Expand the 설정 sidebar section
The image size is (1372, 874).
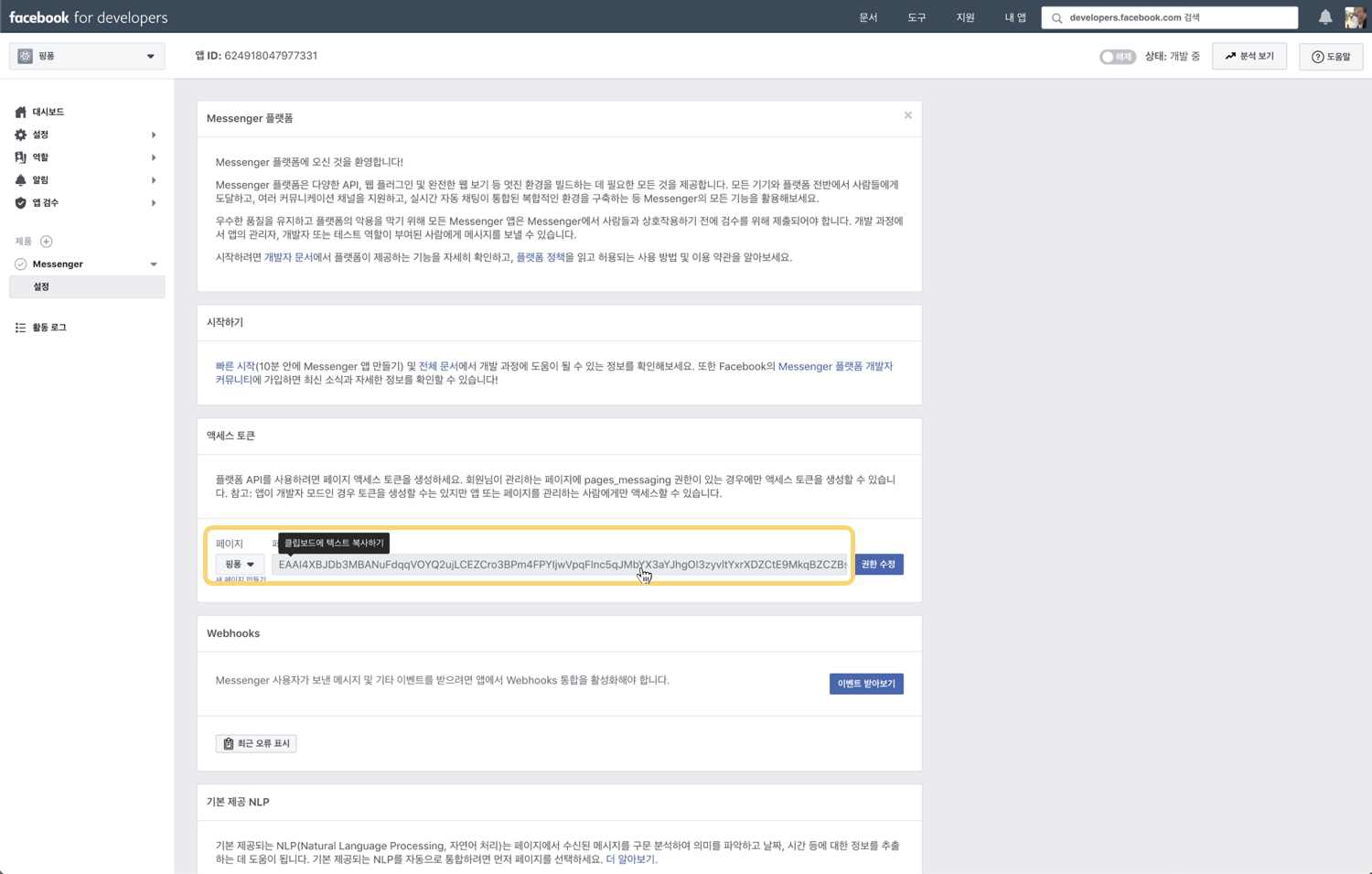154,135
